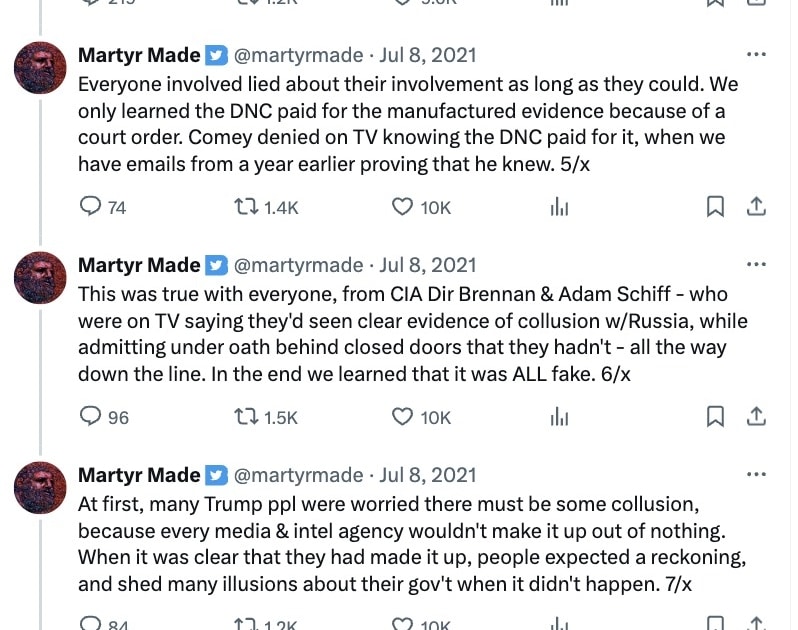Open more options for the 7/x tweet
798x630 pixels.
(x=757, y=475)
